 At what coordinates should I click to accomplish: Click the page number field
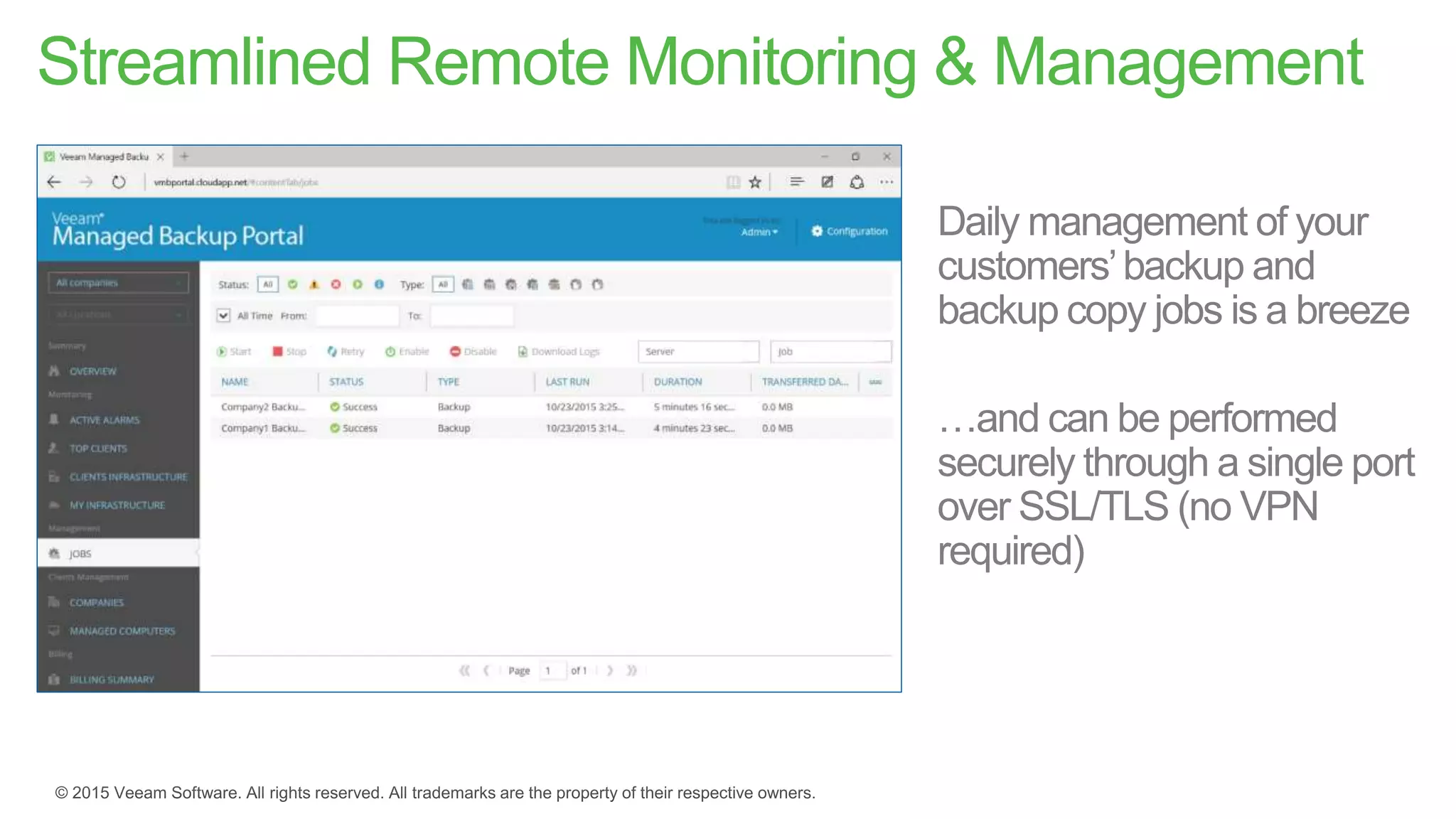pyautogui.click(x=552, y=670)
